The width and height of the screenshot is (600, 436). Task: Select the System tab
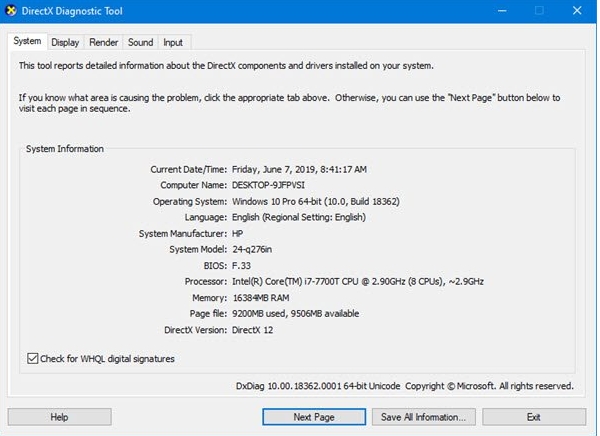tap(27, 42)
